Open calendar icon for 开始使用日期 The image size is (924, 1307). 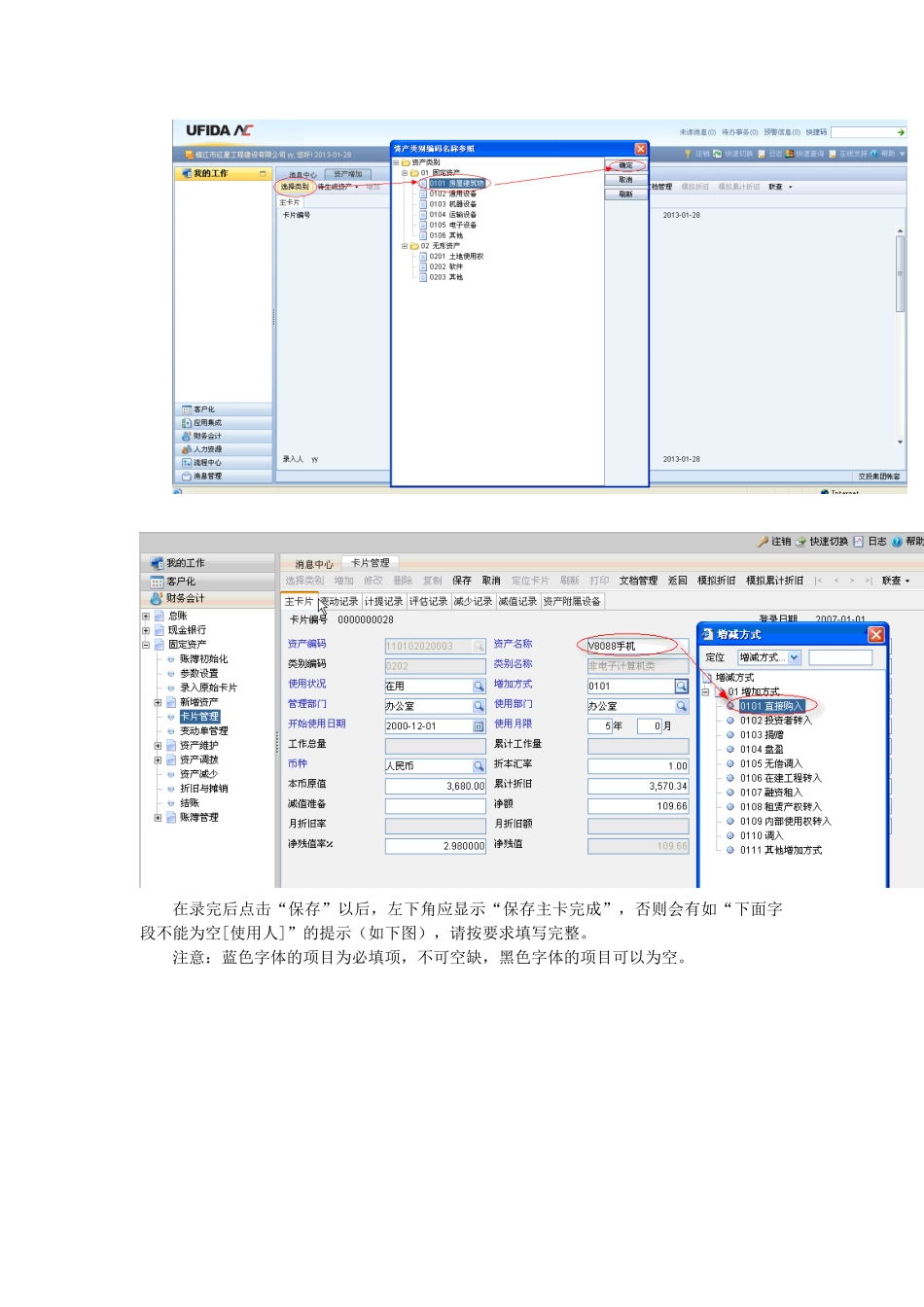(479, 726)
